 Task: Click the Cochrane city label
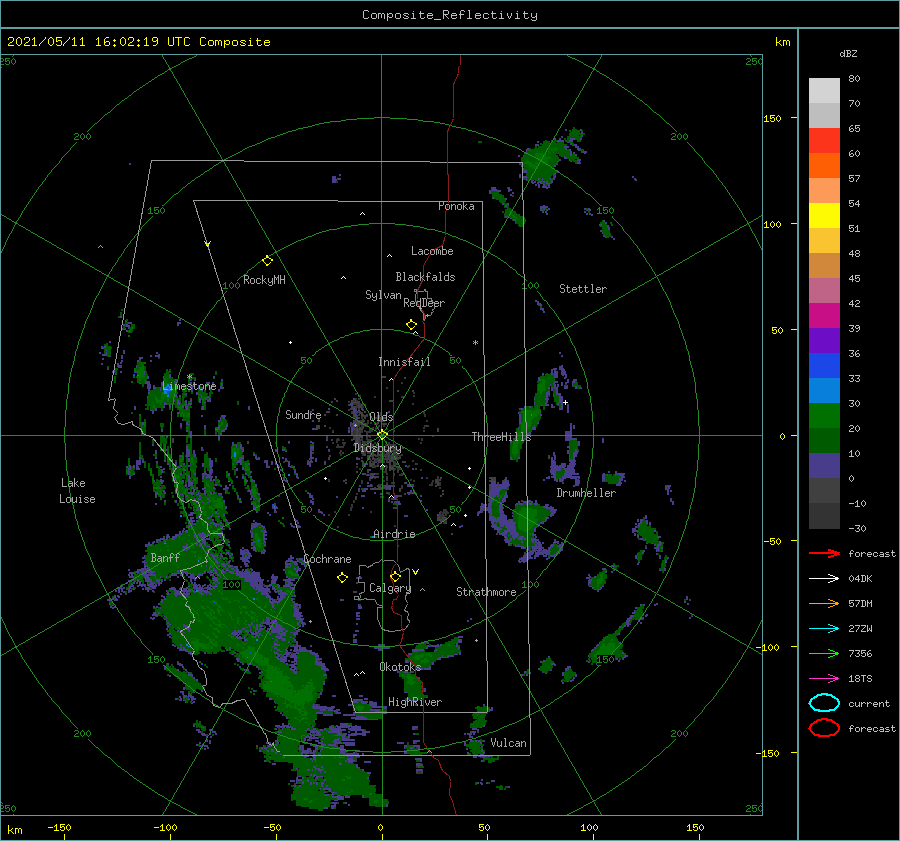click(x=327, y=559)
